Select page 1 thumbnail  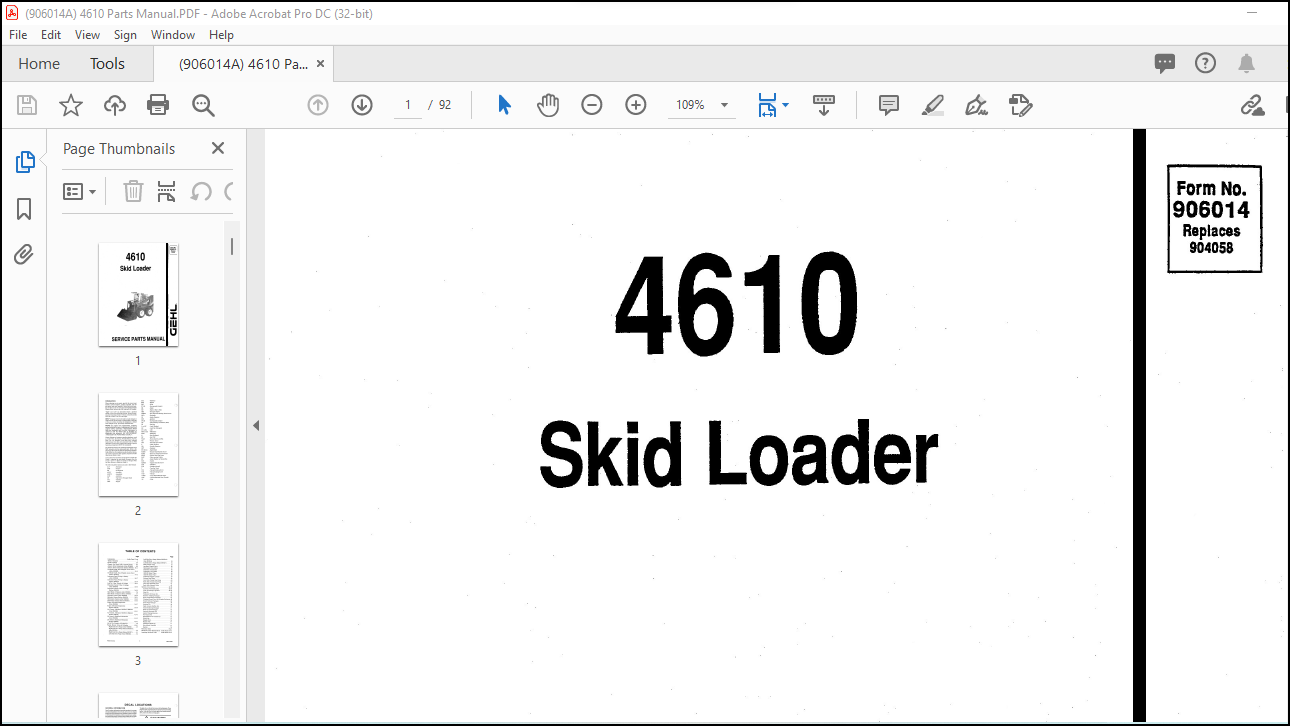coord(138,295)
